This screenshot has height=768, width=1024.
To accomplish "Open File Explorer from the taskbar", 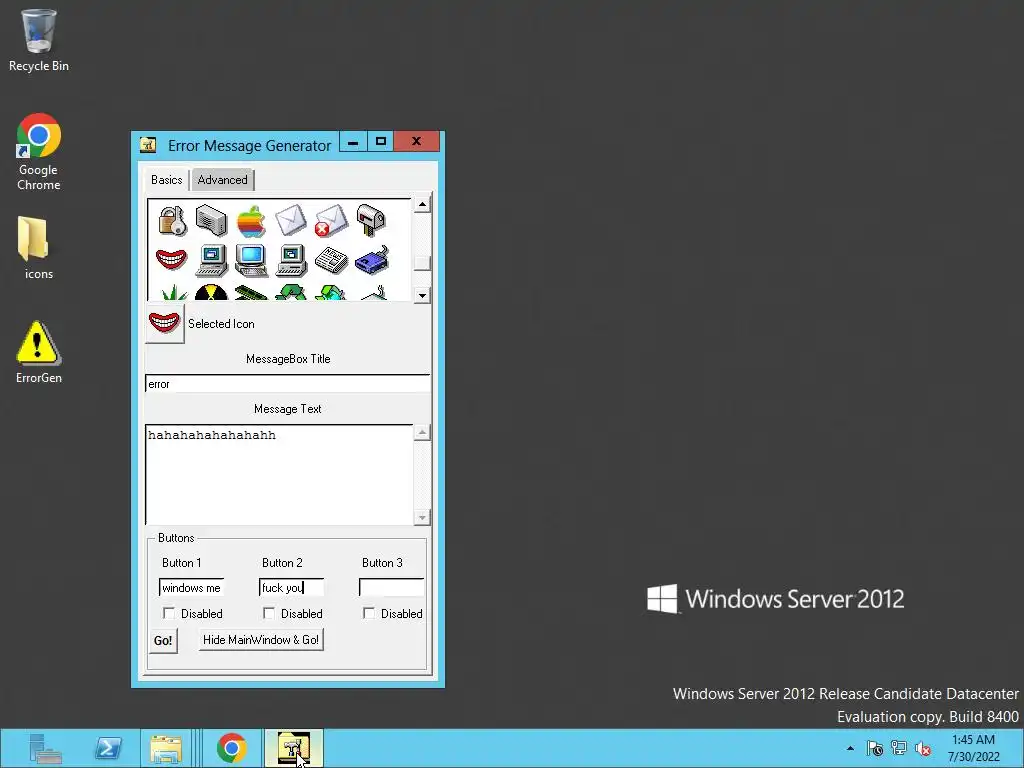I will 166,748.
